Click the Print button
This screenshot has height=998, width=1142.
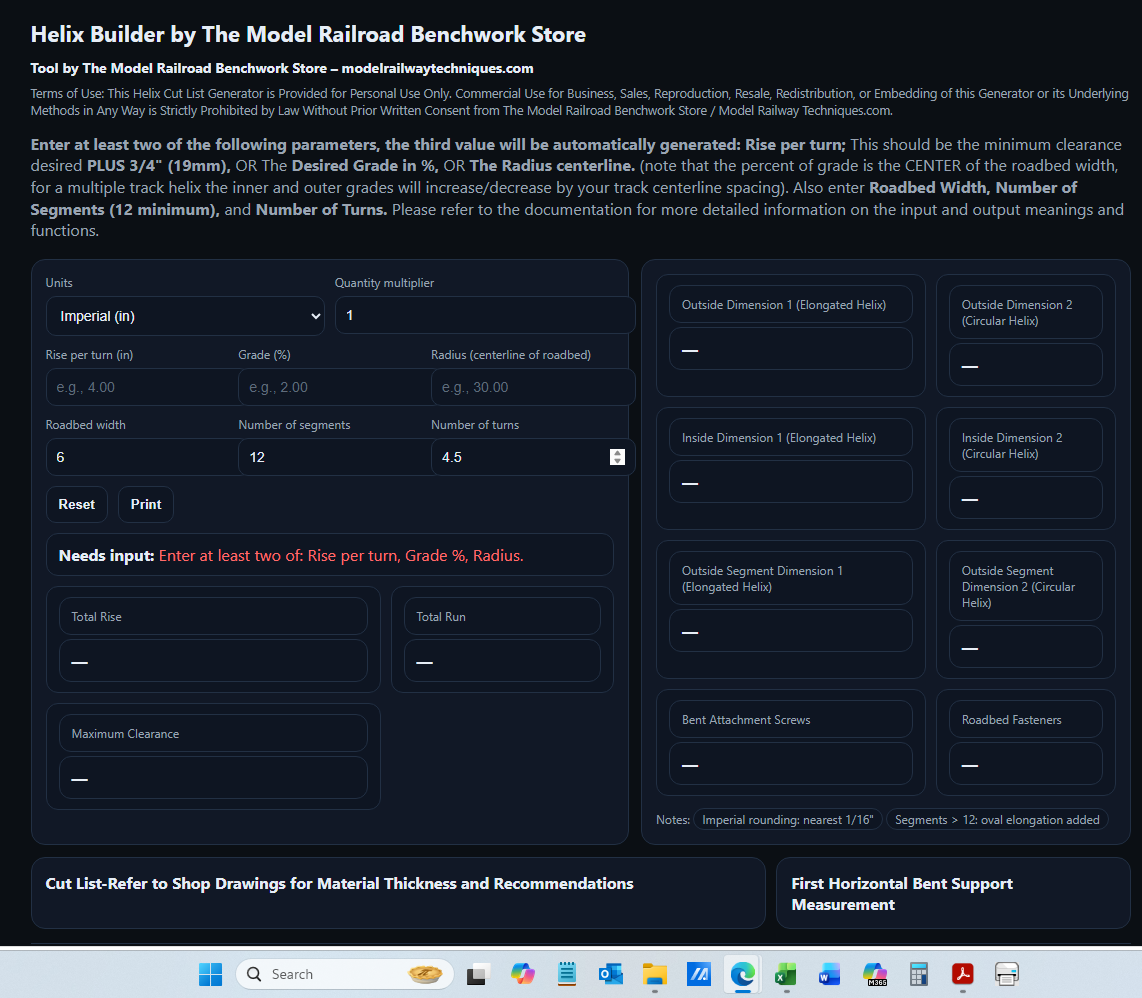pos(145,504)
